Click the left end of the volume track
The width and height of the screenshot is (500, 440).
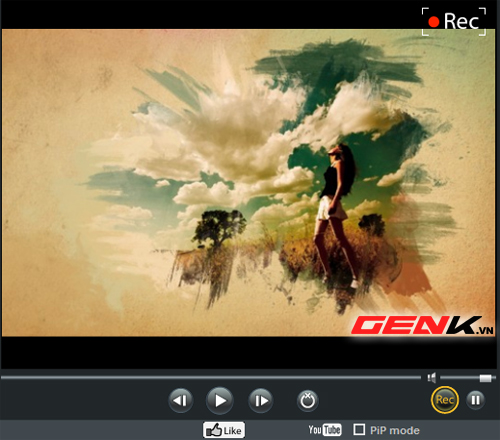[x=442, y=378]
